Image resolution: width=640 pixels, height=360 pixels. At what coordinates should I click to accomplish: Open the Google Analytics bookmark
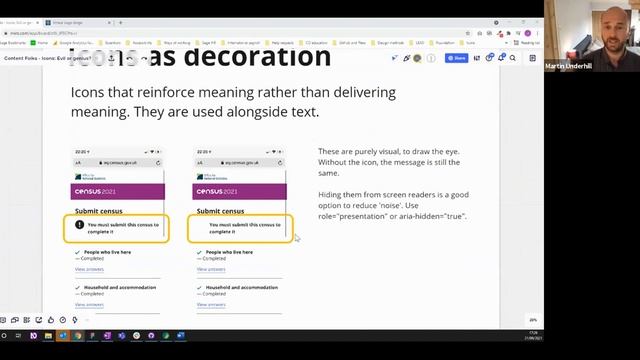74,43
